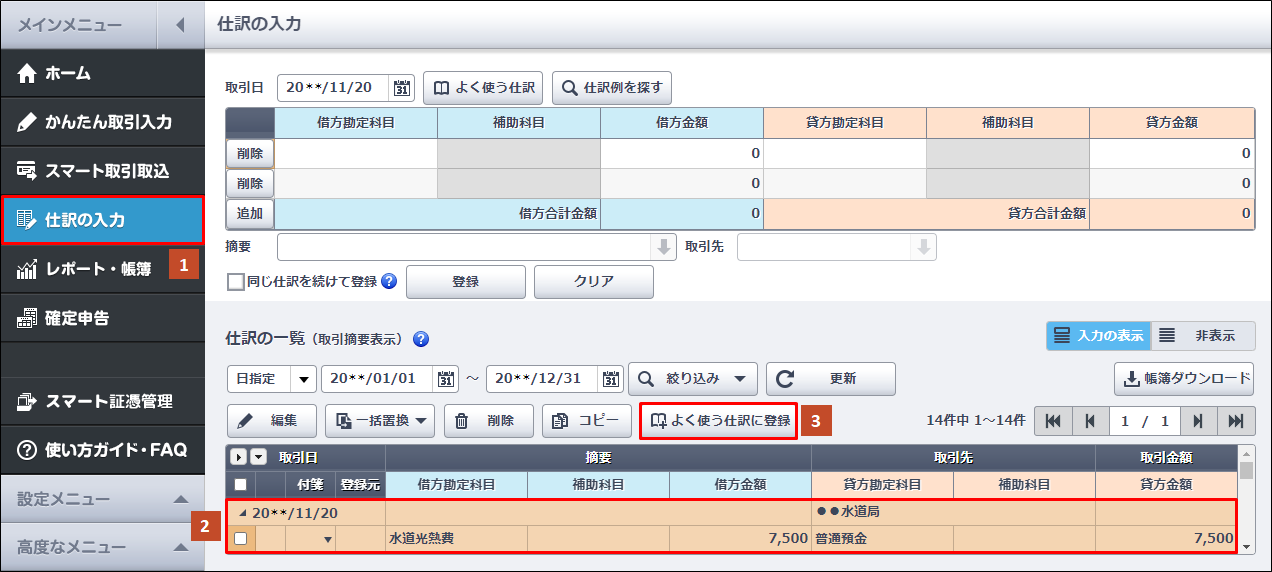
Task: Click the first row 貸方勘定科目 cell
Action: click(845, 153)
